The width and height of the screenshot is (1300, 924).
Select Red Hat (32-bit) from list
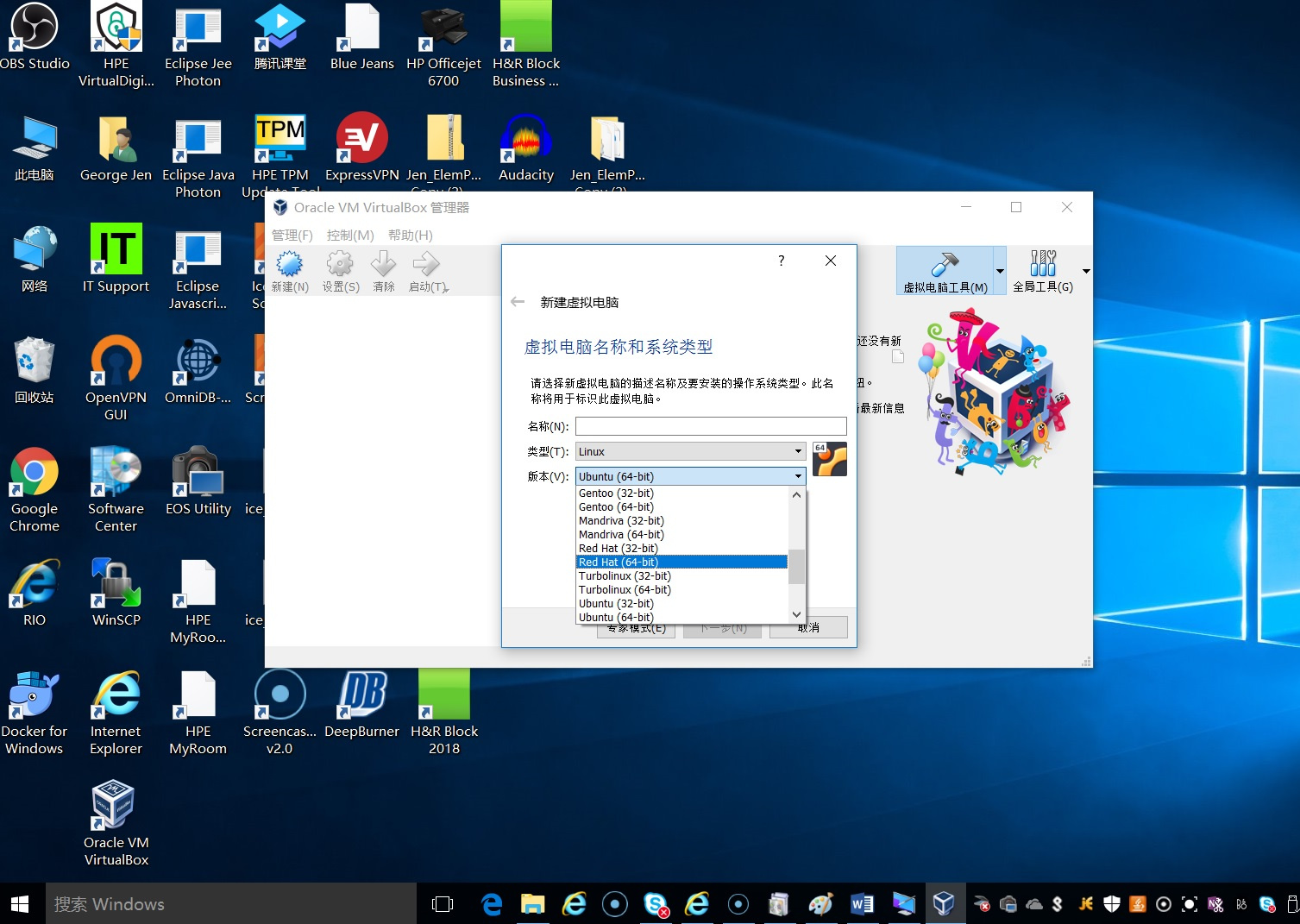pos(681,549)
